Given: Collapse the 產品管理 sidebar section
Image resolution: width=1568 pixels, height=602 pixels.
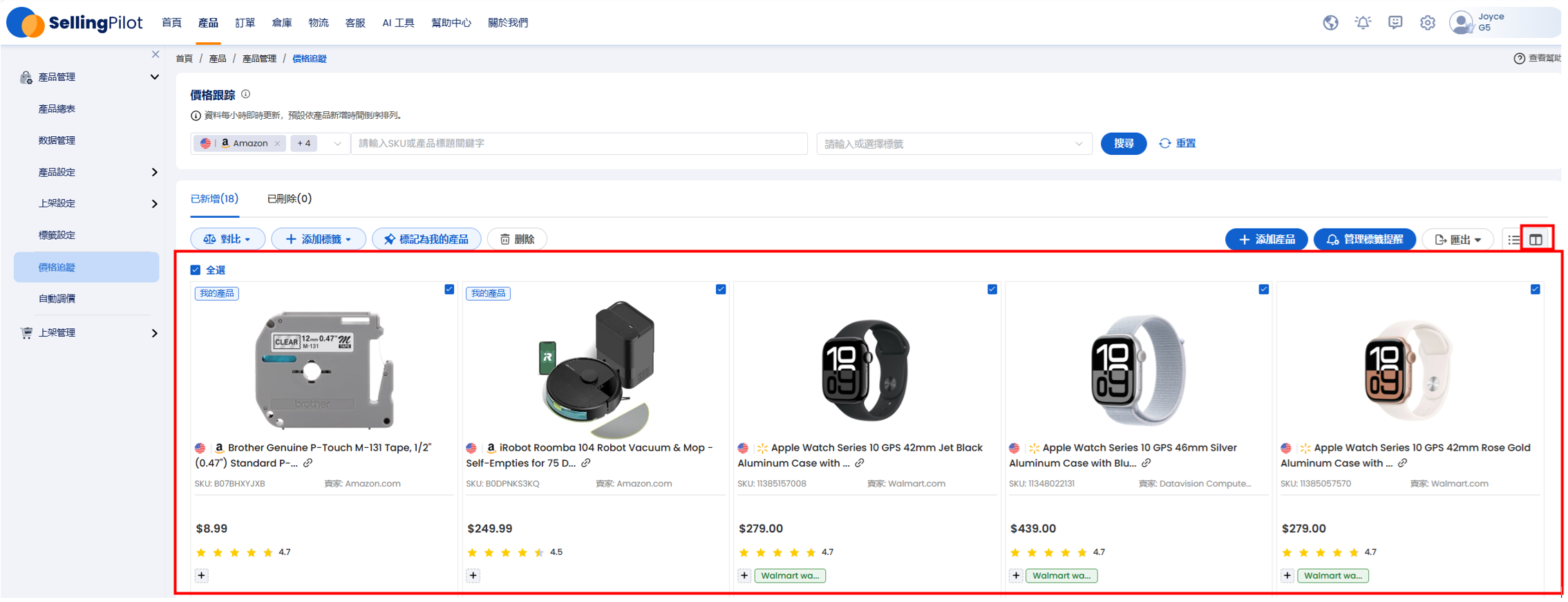Looking at the screenshot, I should click(x=155, y=77).
